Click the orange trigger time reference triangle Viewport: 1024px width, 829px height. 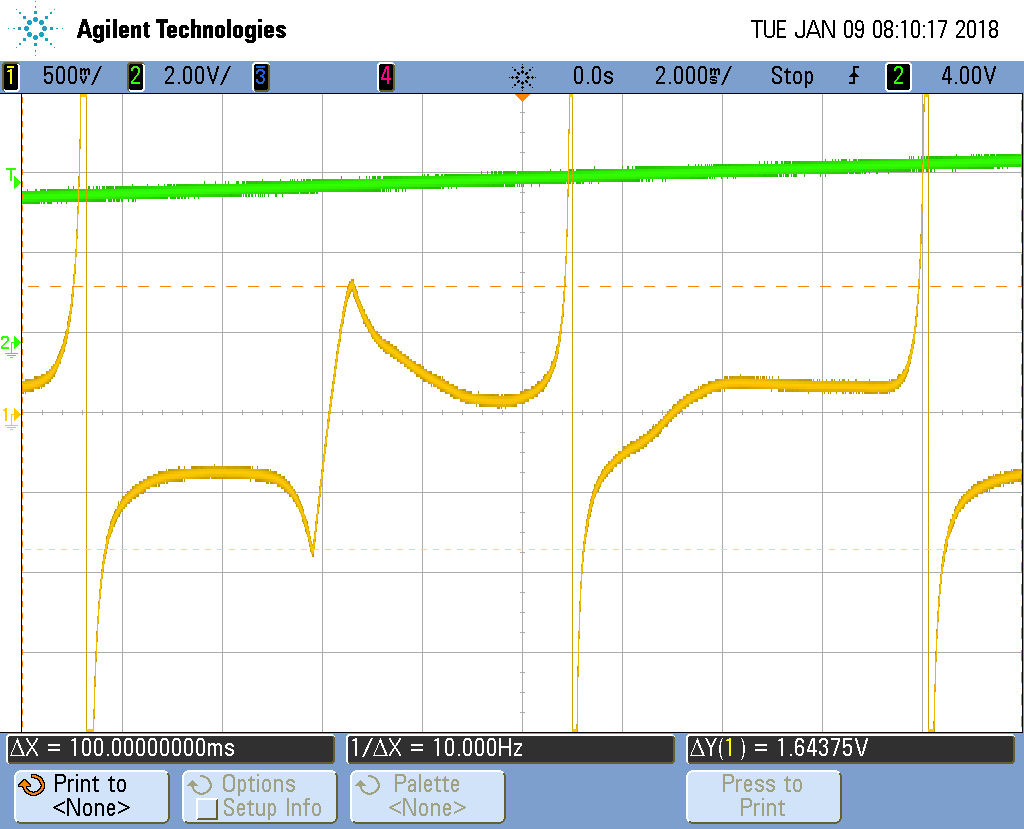click(x=521, y=99)
